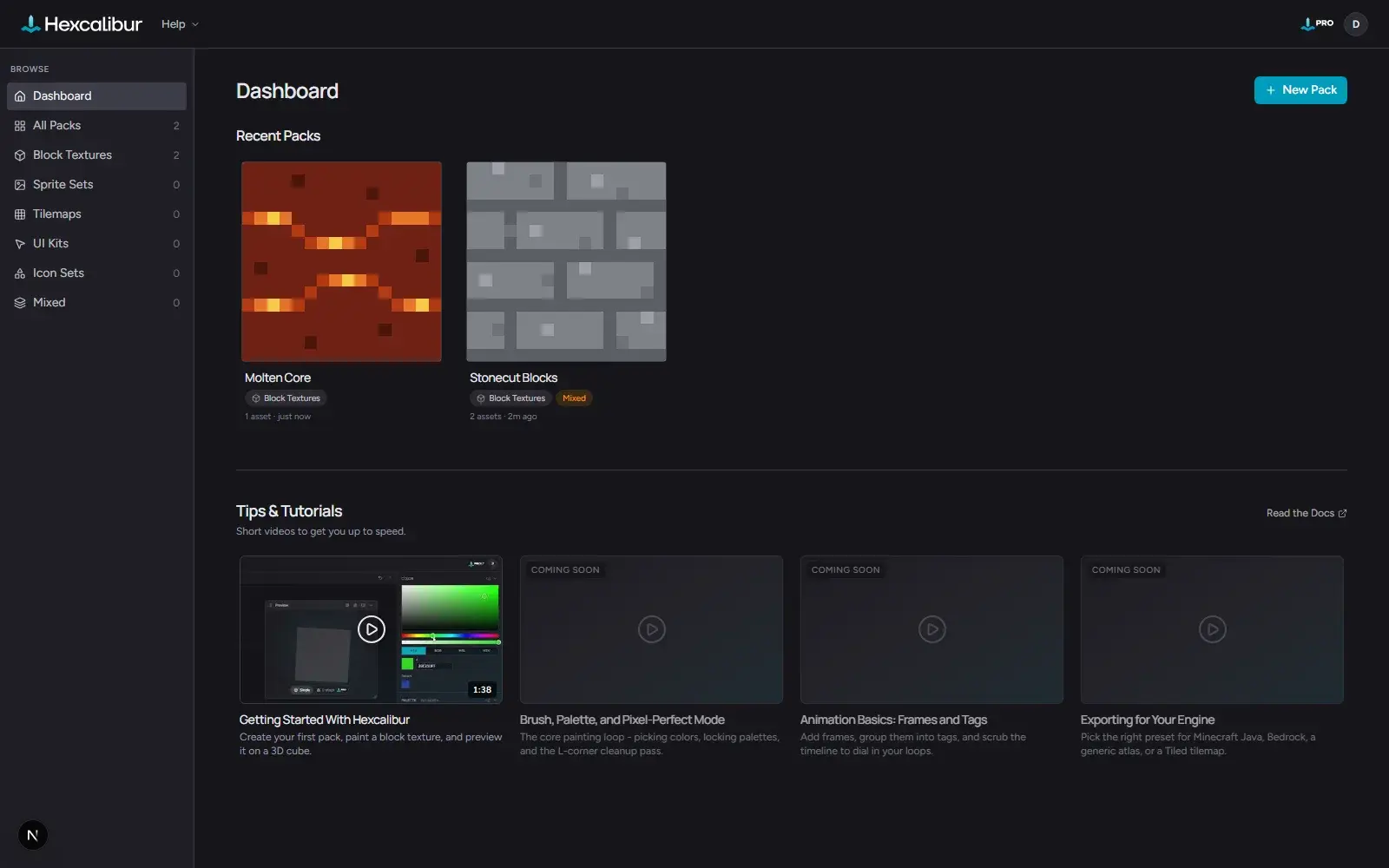Click the Block Textures tag under Molten Core

click(286, 398)
